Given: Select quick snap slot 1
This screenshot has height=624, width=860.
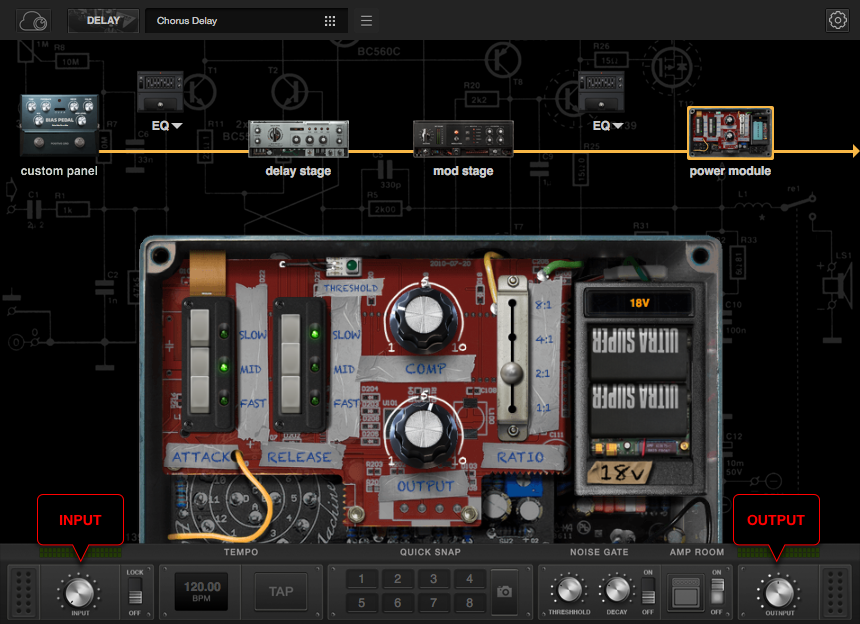Looking at the screenshot, I should (x=361, y=579).
